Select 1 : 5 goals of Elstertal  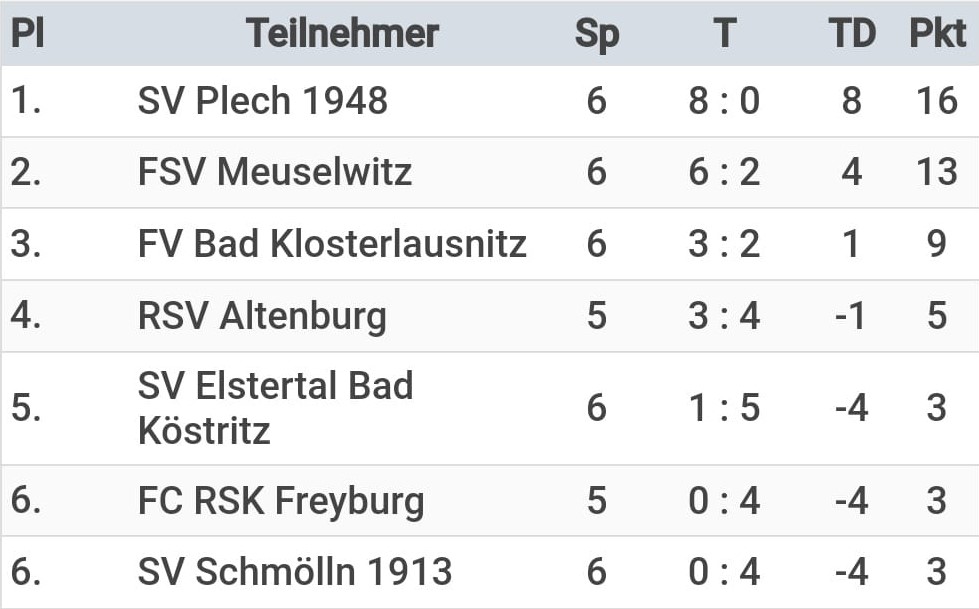(724, 408)
